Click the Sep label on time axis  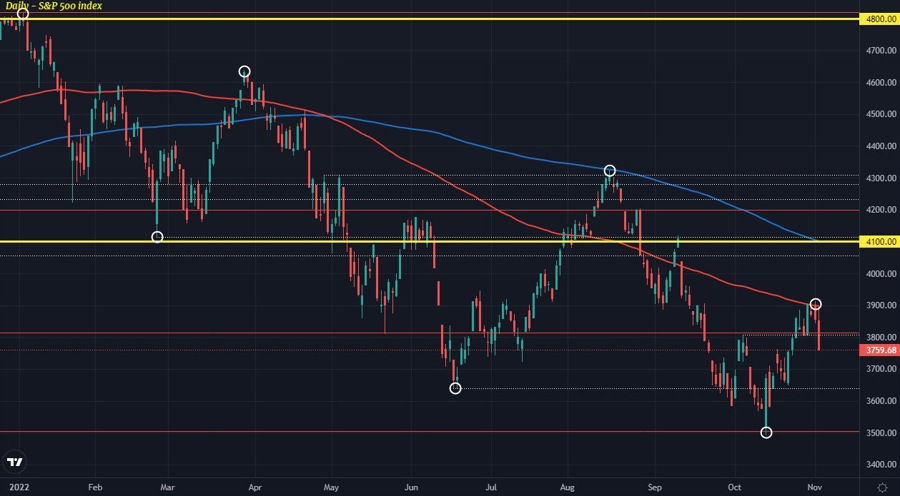653,486
